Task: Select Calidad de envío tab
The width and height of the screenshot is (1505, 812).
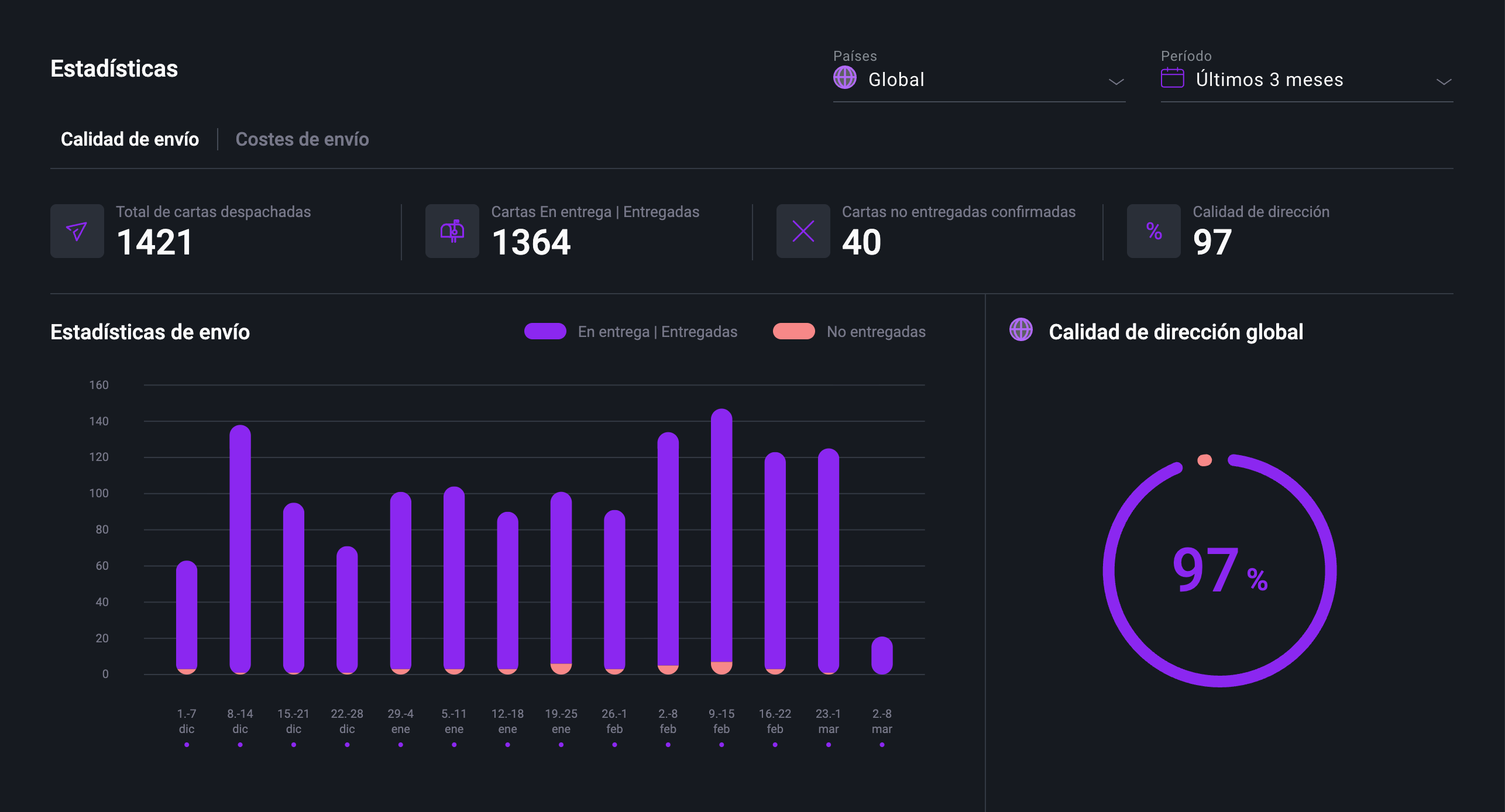Action: point(130,139)
